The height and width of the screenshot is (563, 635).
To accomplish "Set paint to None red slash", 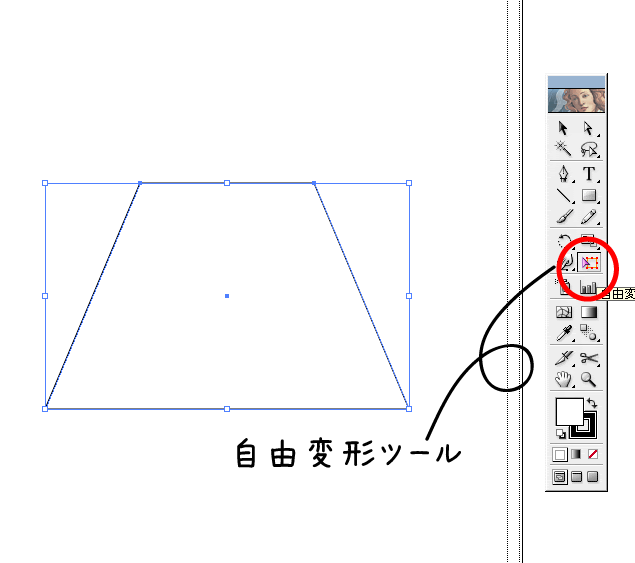I will tap(593, 454).
